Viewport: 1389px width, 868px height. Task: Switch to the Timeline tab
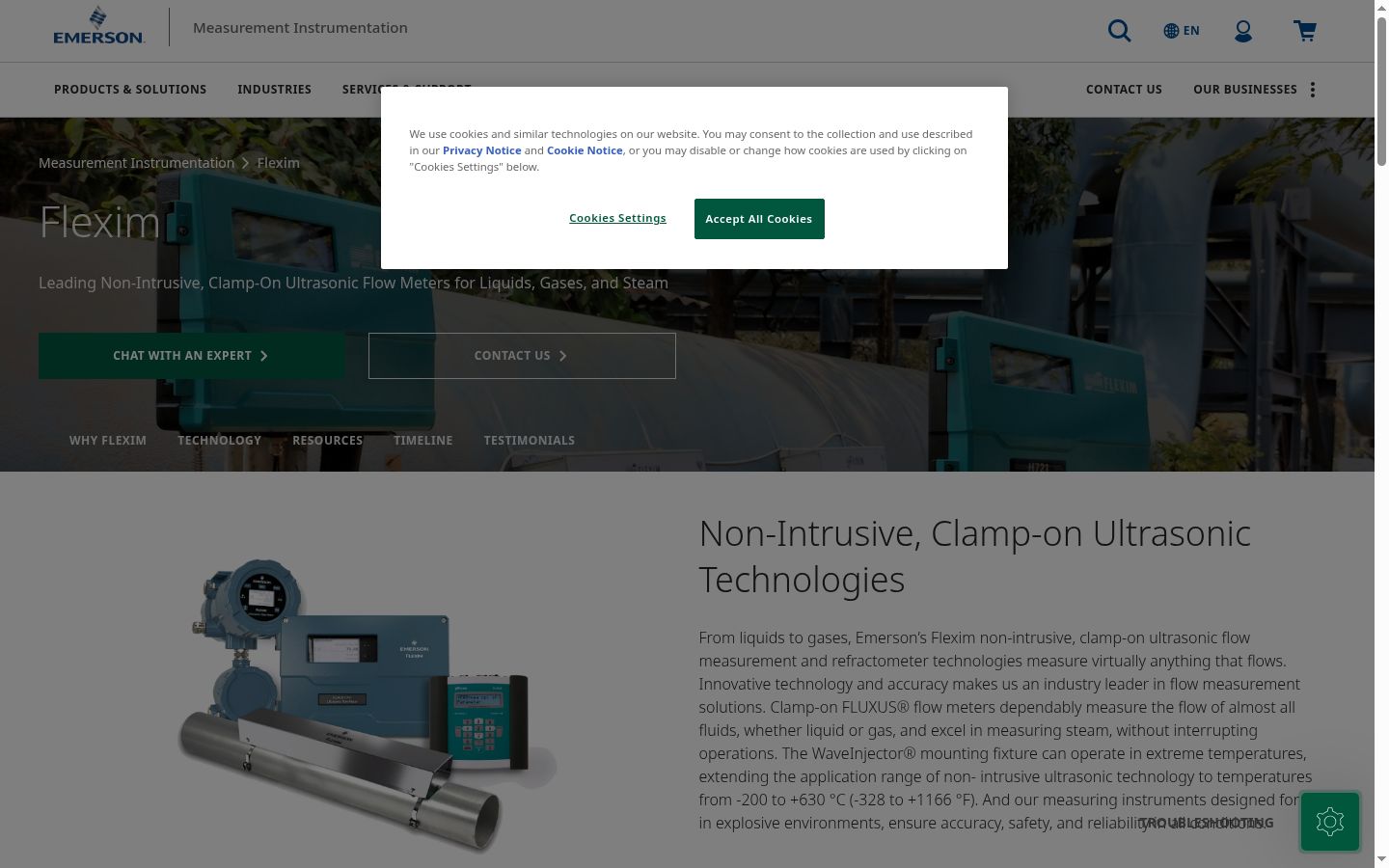tap(423, 441)
